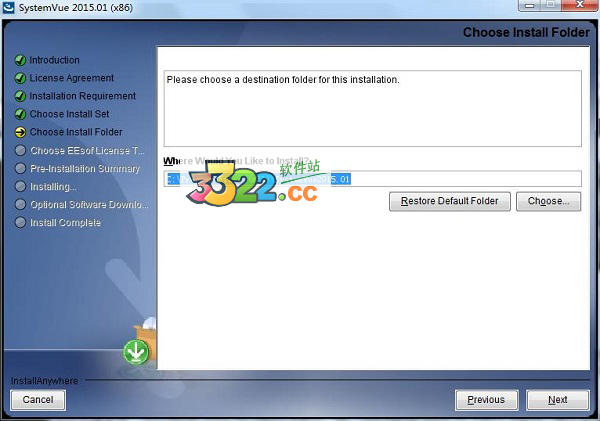Minimize the SystemVue installer window
This screenshot has width=600, height=421.
(530, 5)
